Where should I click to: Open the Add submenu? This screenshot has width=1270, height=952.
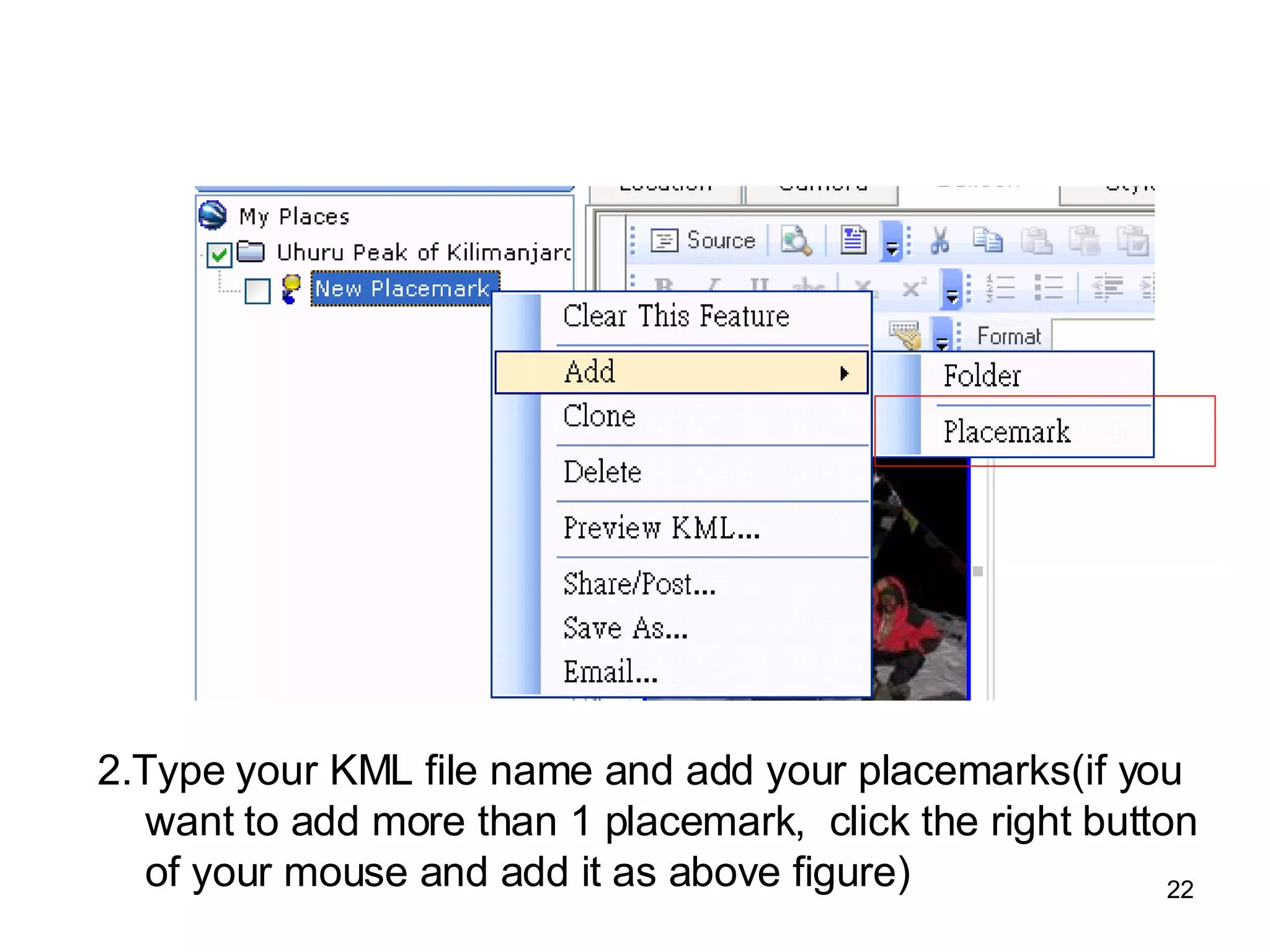point(682,372)
